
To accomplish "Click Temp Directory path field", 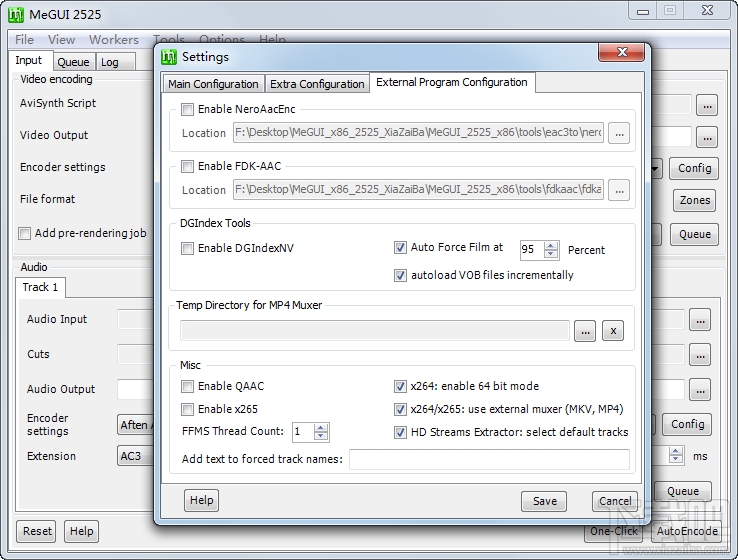I will pos(375,331).
